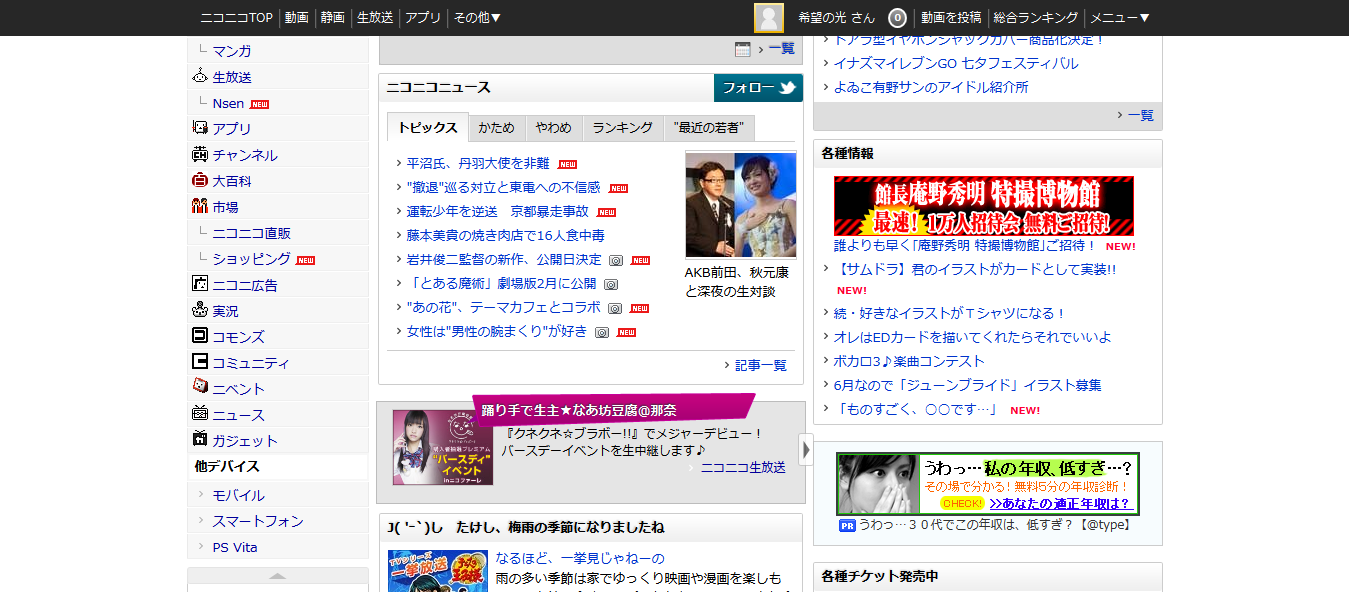Click the コミュニティ sidebar icon
This screenshot has height=592, width=1349.
point(199,362)
